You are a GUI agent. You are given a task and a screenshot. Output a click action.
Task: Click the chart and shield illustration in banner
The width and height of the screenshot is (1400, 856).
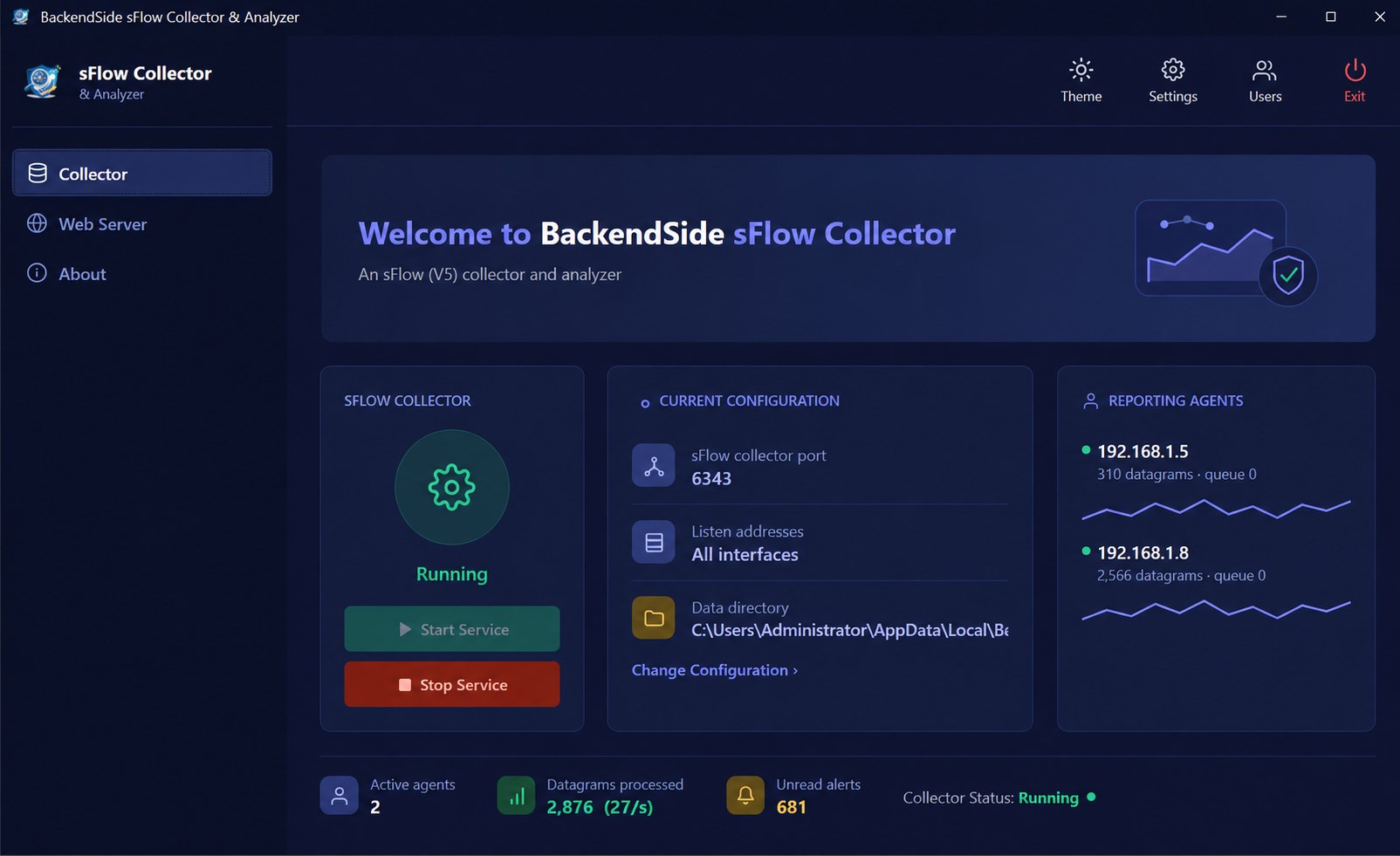coord(1225,252)
